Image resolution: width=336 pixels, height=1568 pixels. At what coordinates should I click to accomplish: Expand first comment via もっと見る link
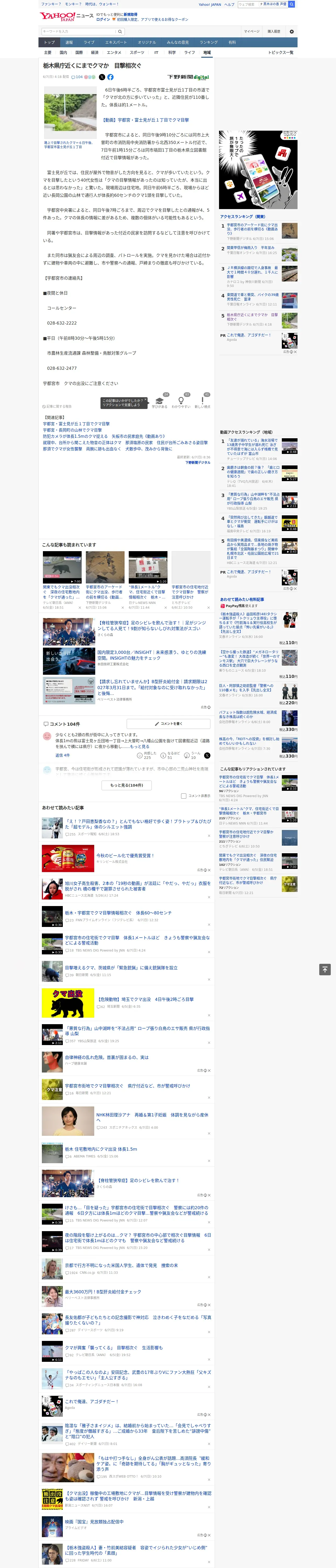[140, 746]
